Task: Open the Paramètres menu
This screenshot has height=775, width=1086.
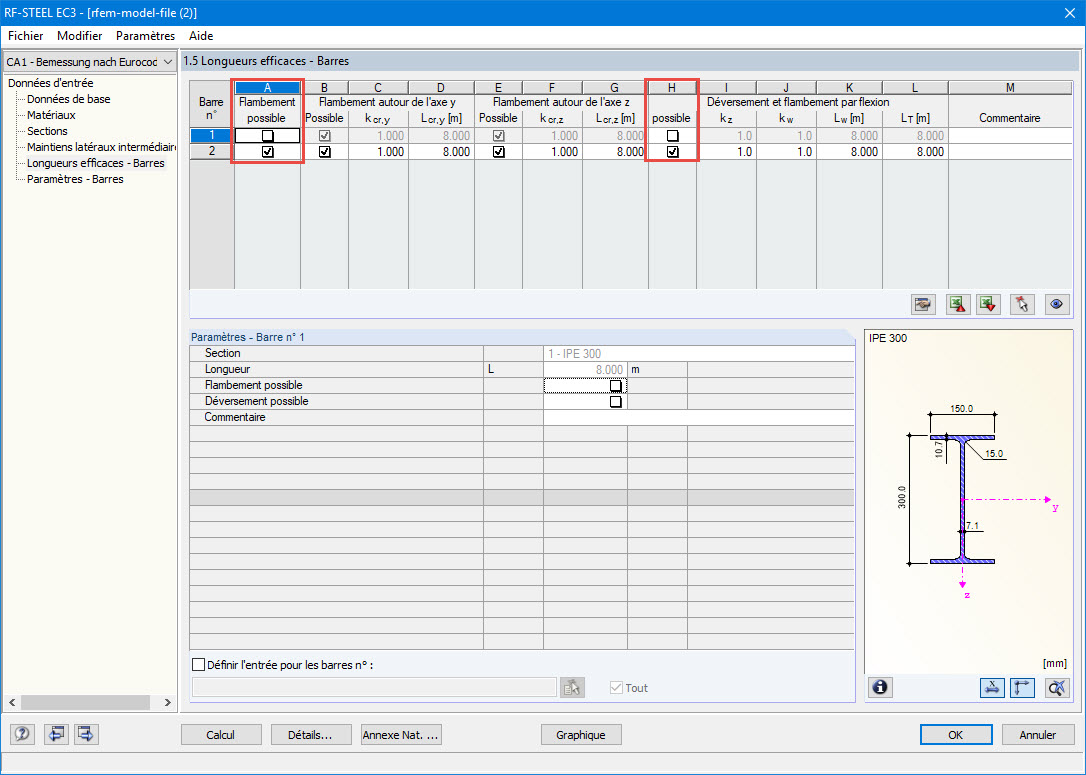Action: (x=145, y=36)
